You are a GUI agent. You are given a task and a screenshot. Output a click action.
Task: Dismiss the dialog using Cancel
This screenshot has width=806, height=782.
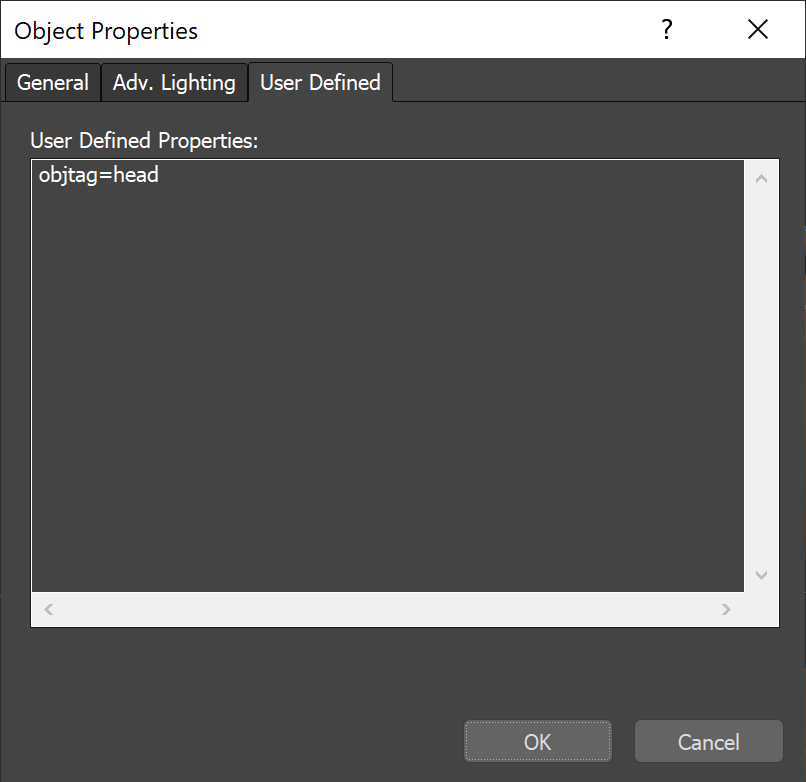coord(708,741)
